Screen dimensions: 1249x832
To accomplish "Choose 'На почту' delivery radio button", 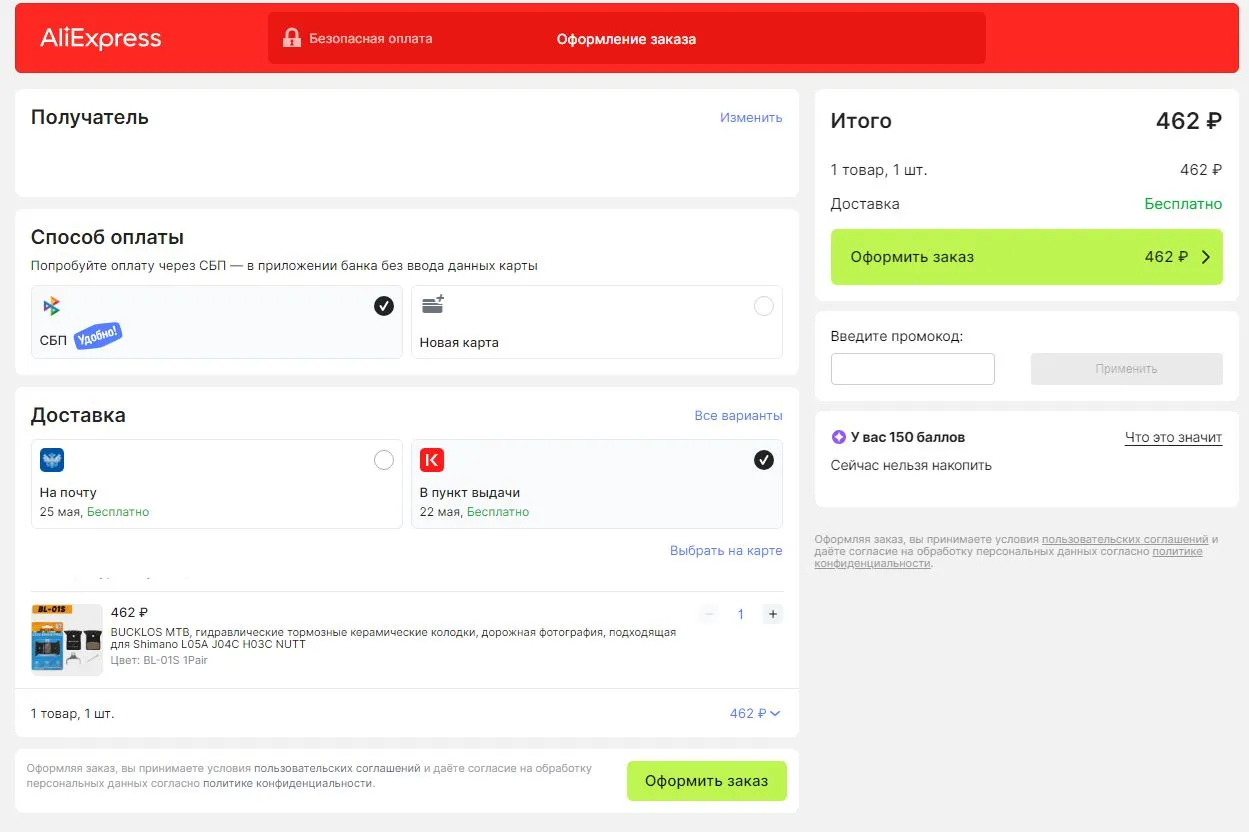I will 384,460.
